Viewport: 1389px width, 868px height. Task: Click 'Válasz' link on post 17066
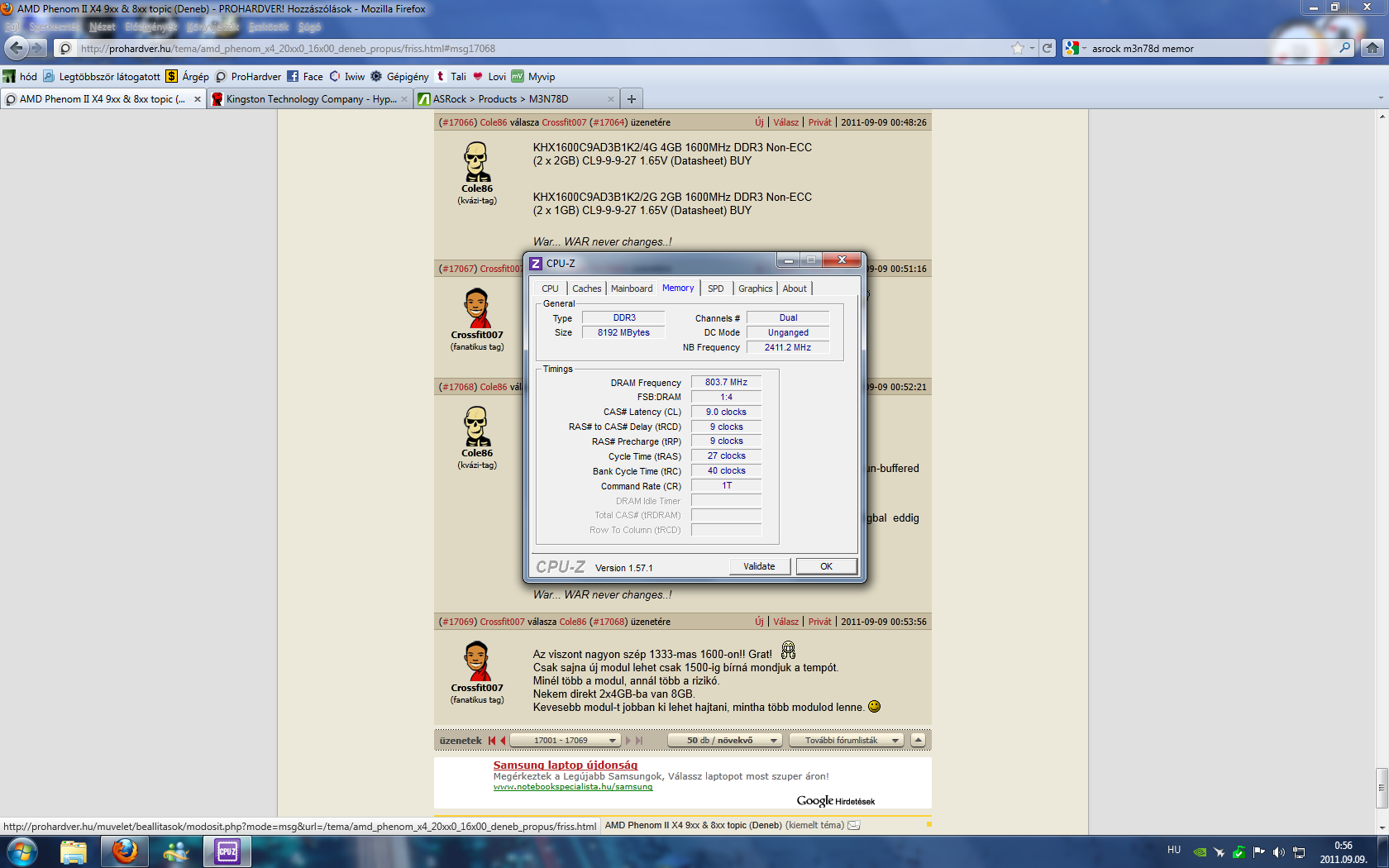coord(785,122)
